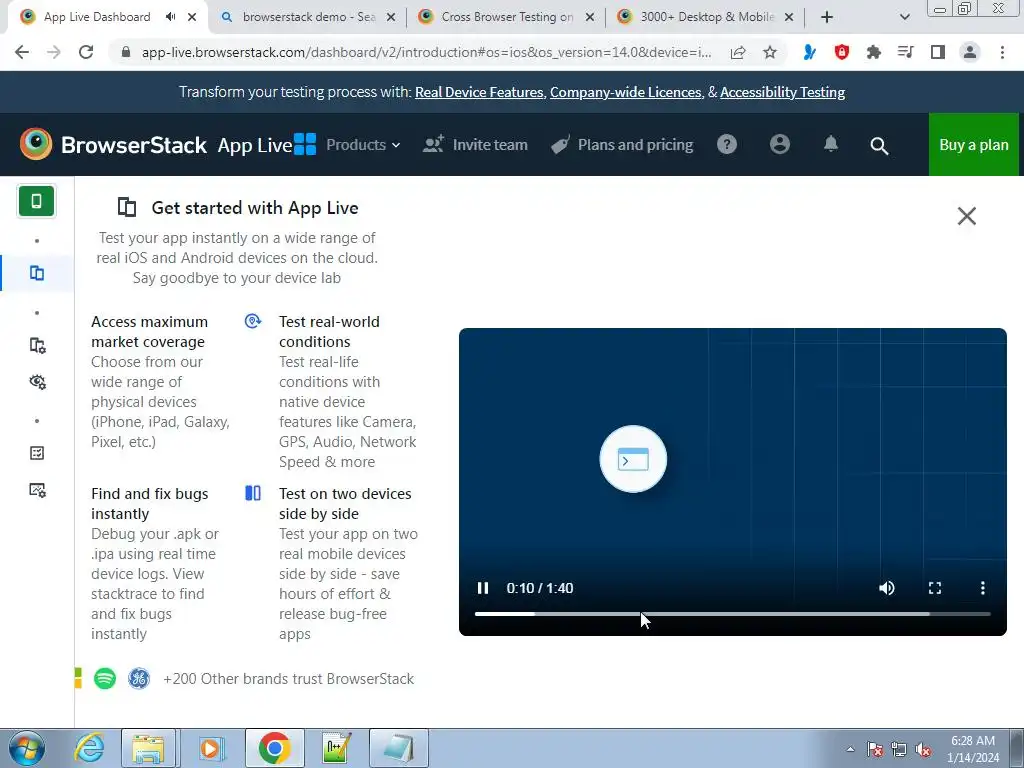Open the media controls icon
This screenshot has width=1024, height=768.
click(905, 52)
